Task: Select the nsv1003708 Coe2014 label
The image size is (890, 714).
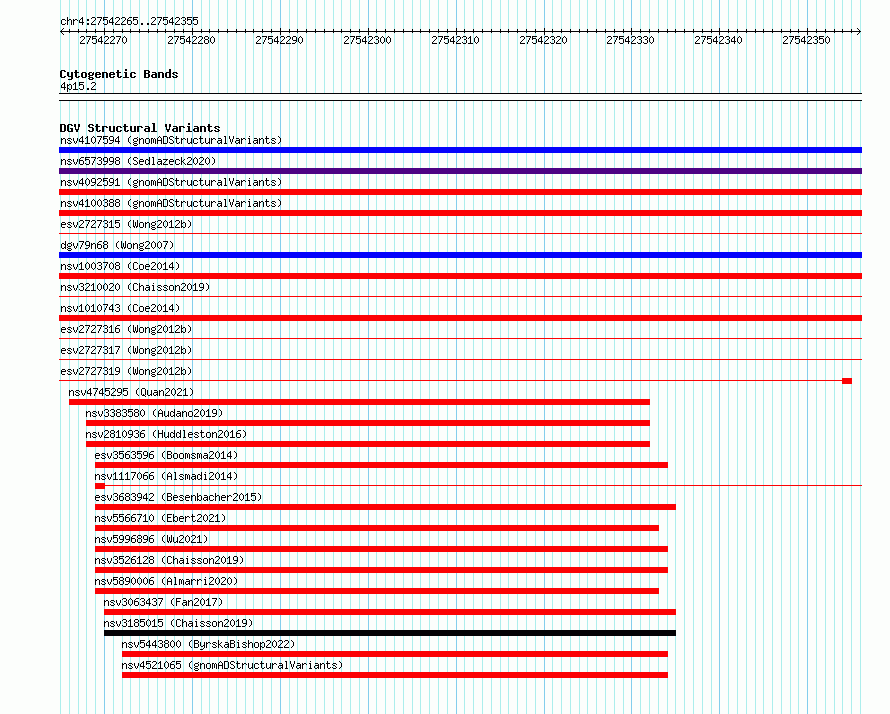Action: [120, 266]
